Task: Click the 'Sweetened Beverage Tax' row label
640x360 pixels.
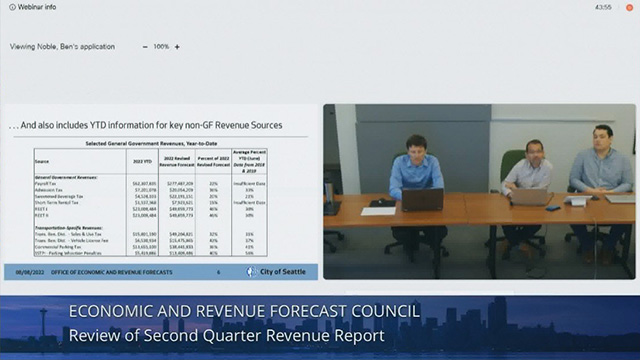Action: [x=59, y=196]
